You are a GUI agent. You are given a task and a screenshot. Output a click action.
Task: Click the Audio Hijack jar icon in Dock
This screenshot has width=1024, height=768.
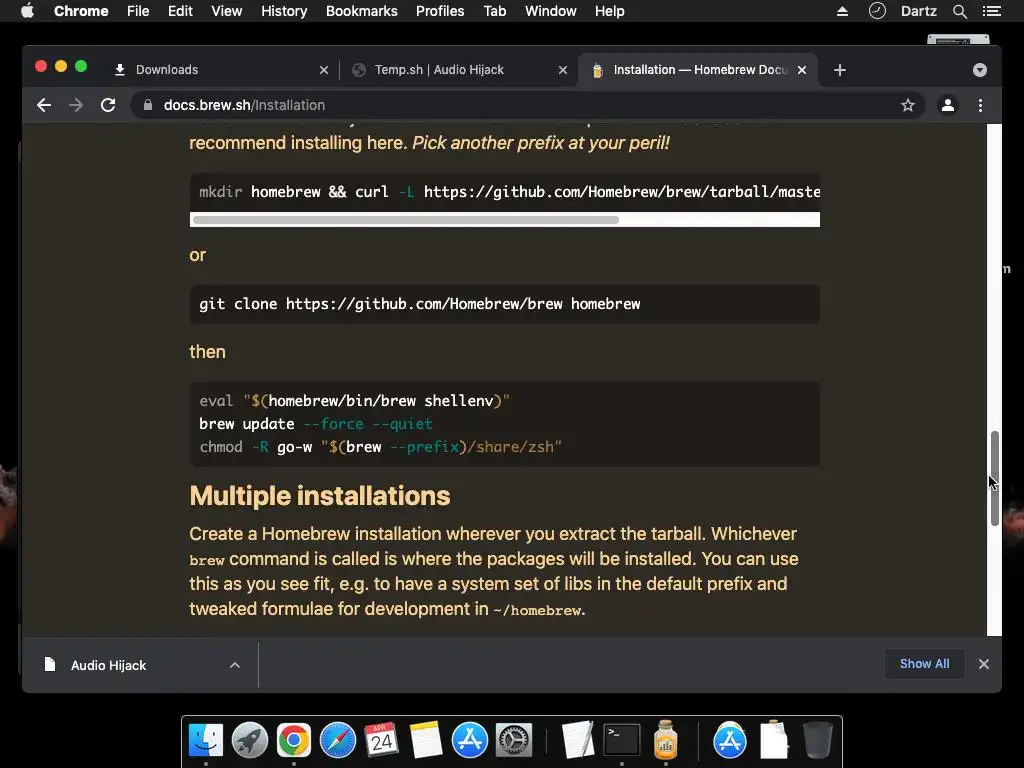point(665,739)
